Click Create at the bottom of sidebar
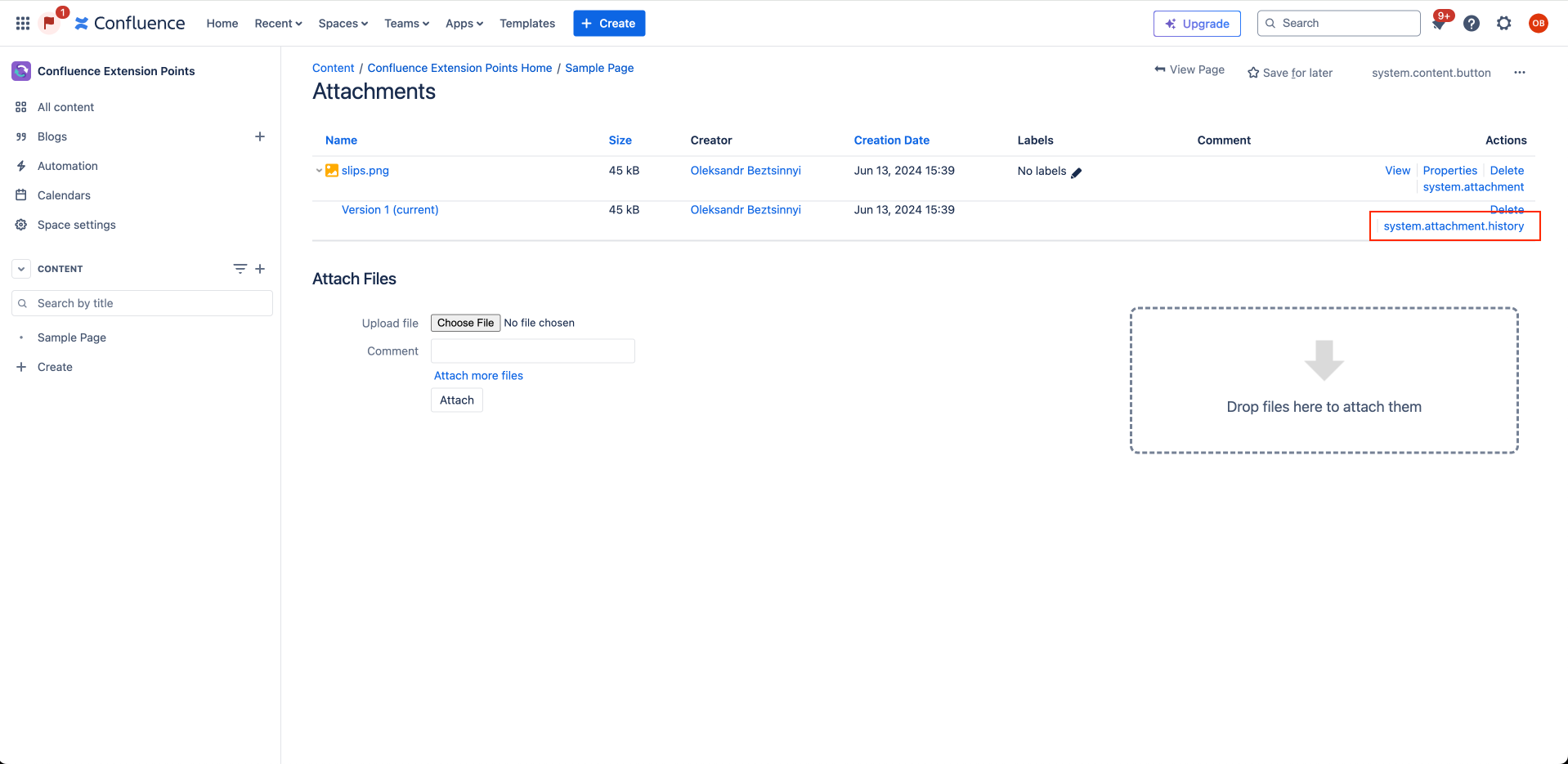1568x764 pixels. (55, 367)
